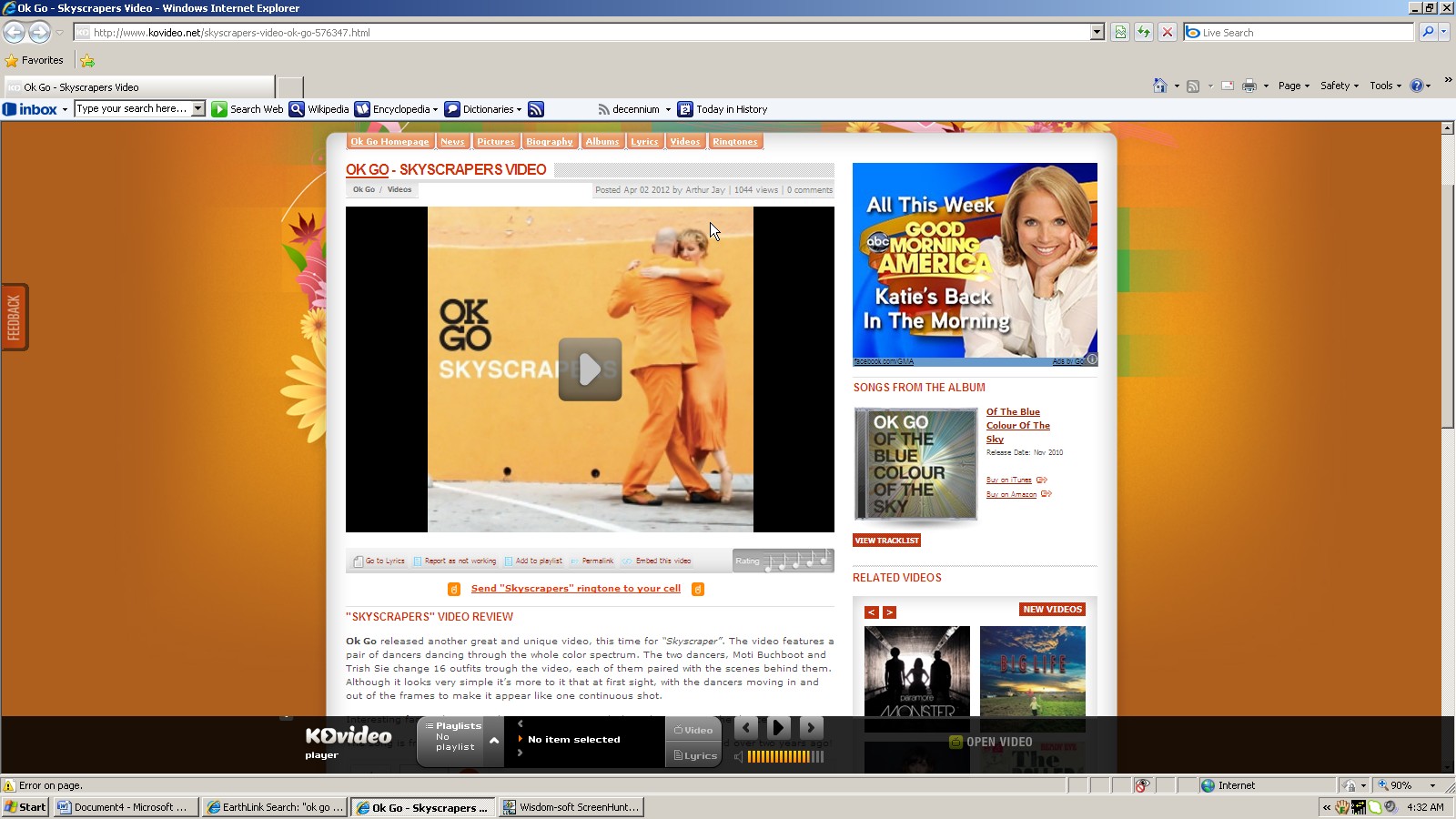Image resolution: width=1456 pixels, height=819 pixels.
Task: Go forward with the browser Forward arrow
Action: point(39,32)
